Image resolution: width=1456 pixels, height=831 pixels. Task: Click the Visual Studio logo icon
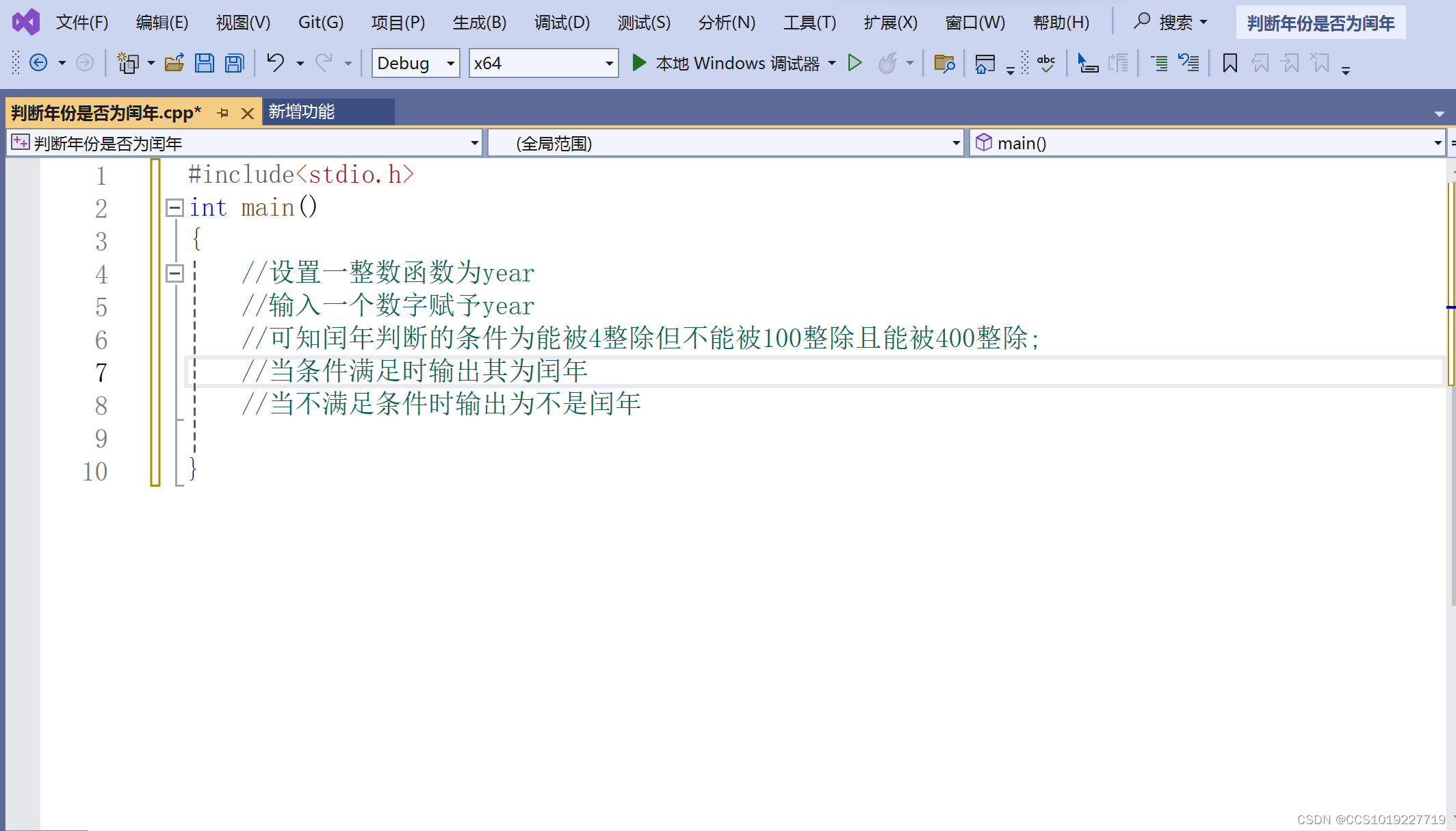pyautogui.click(x=26, y=22)
